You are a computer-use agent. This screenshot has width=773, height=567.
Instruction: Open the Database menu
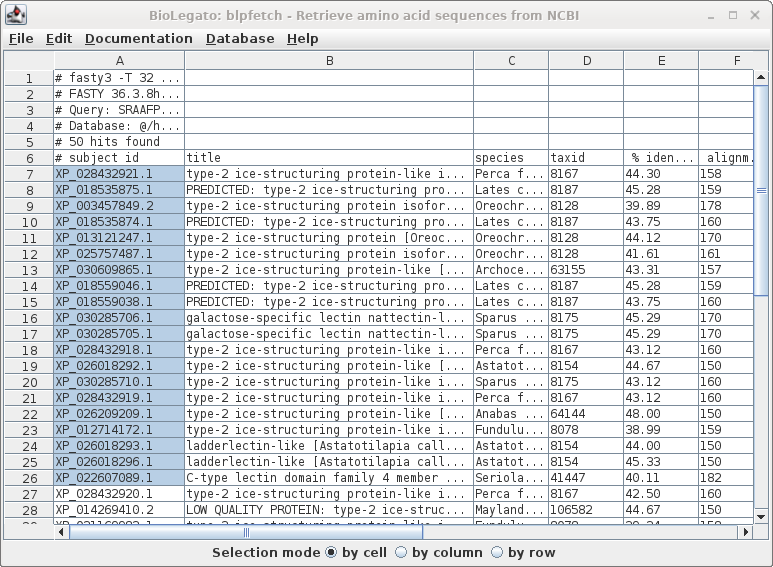[240, 38]
